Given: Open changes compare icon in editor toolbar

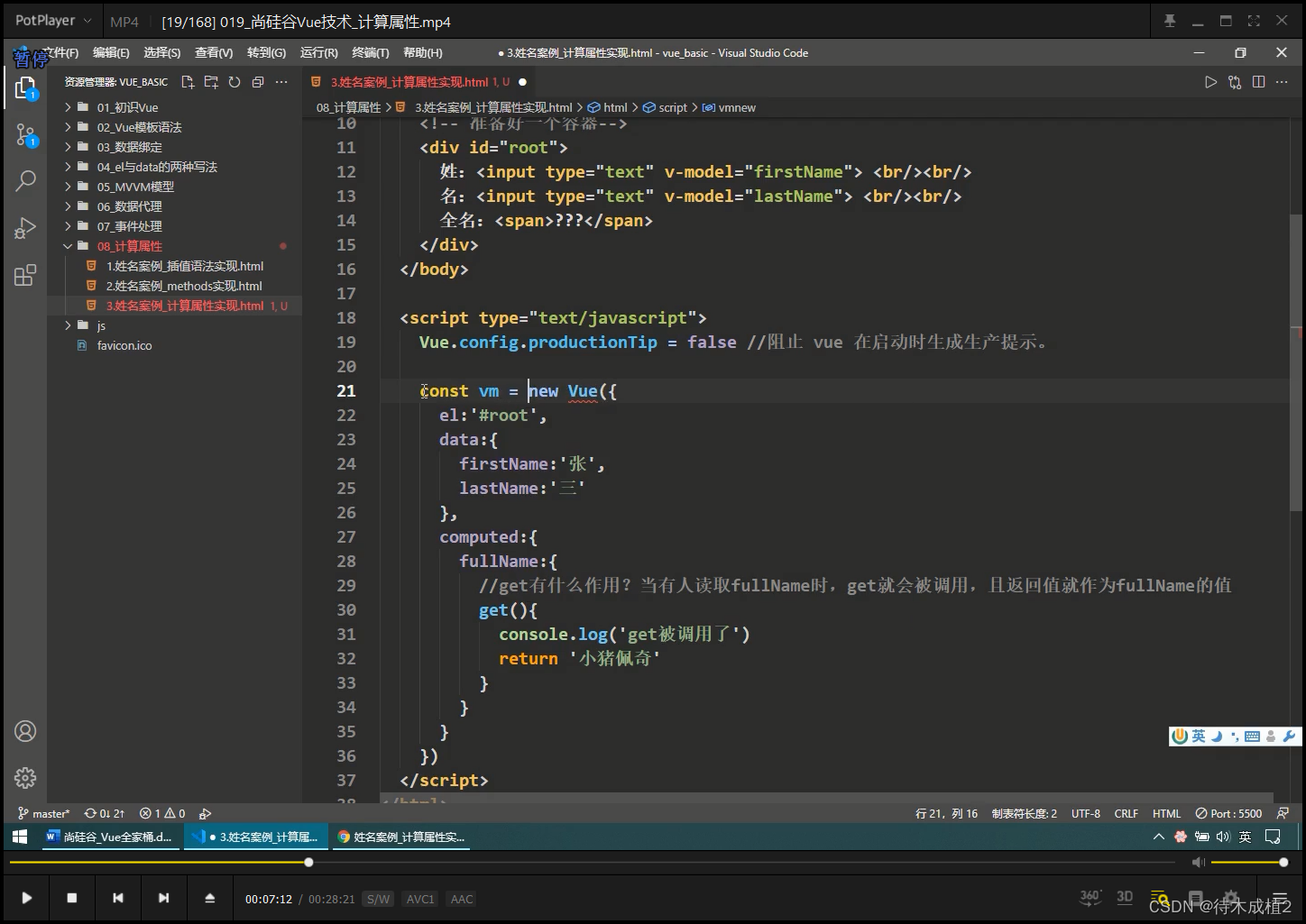Looking at the screenshot, I should pyautogui.click(x=1235, y=82).
